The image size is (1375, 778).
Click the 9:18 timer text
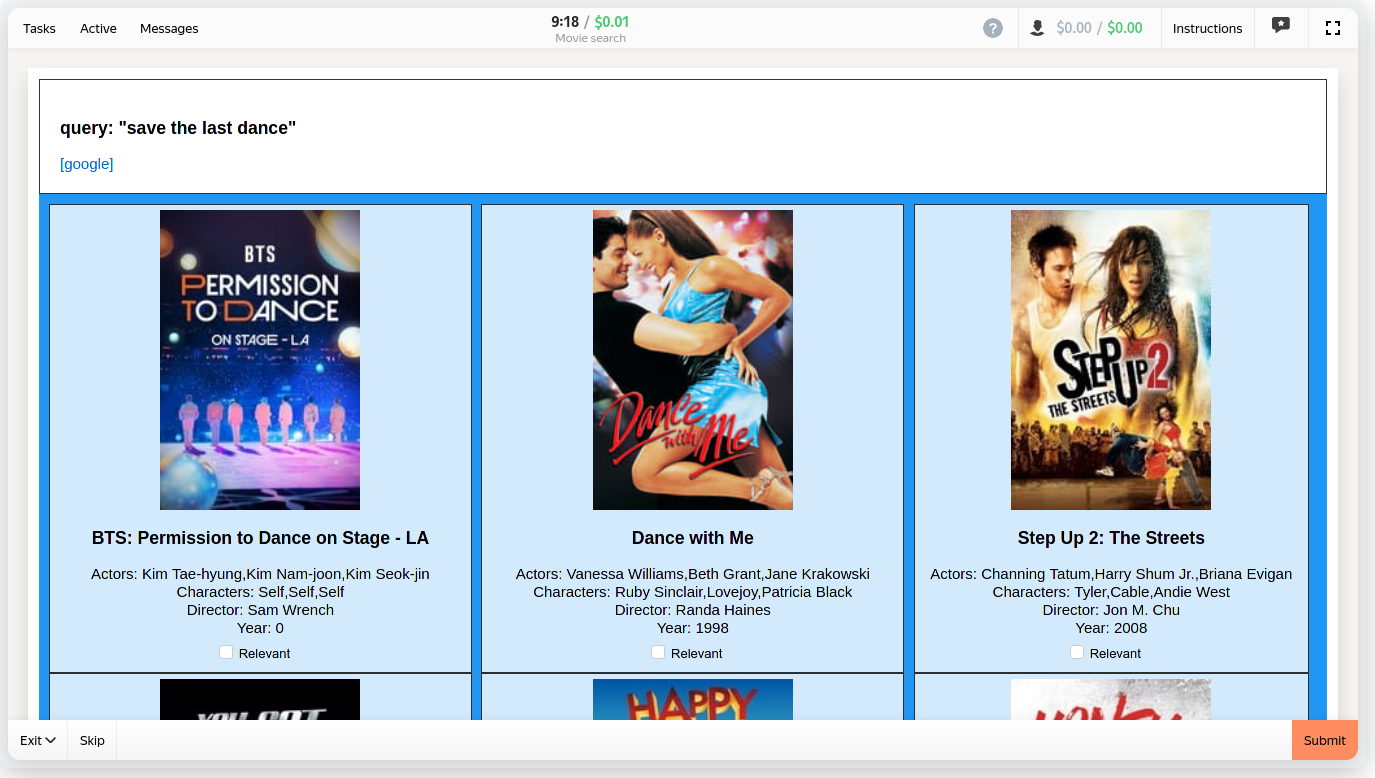tap(565, 21)
